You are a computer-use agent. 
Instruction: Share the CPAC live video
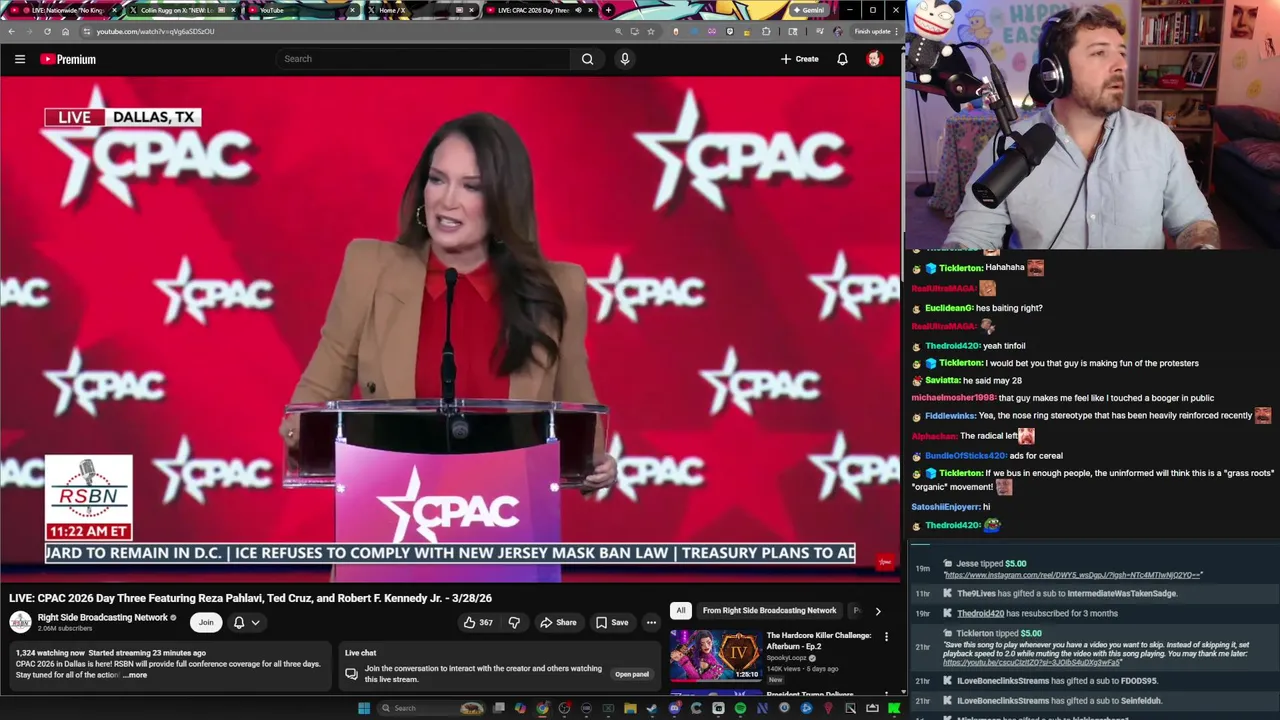pyautogui.click(x=558, y=622)
